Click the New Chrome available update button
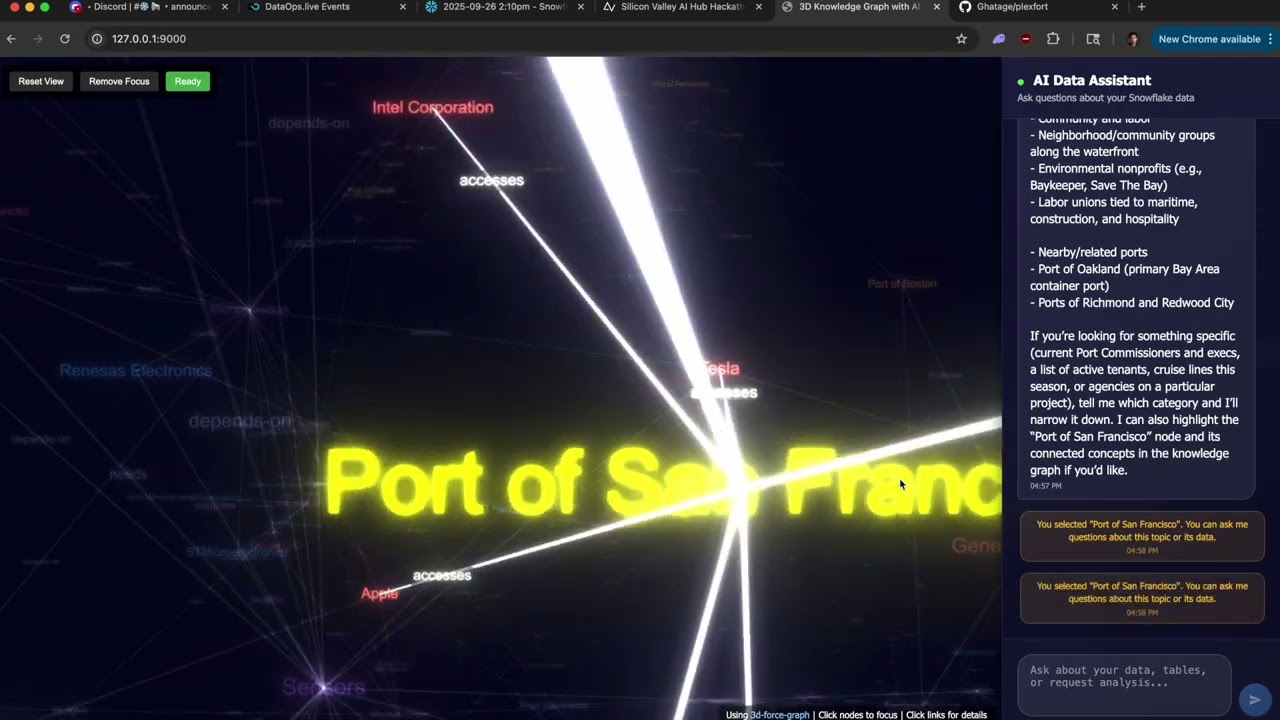Image resolution: width=1280 pixels, height=720 pixels. tap(1209, 39)
